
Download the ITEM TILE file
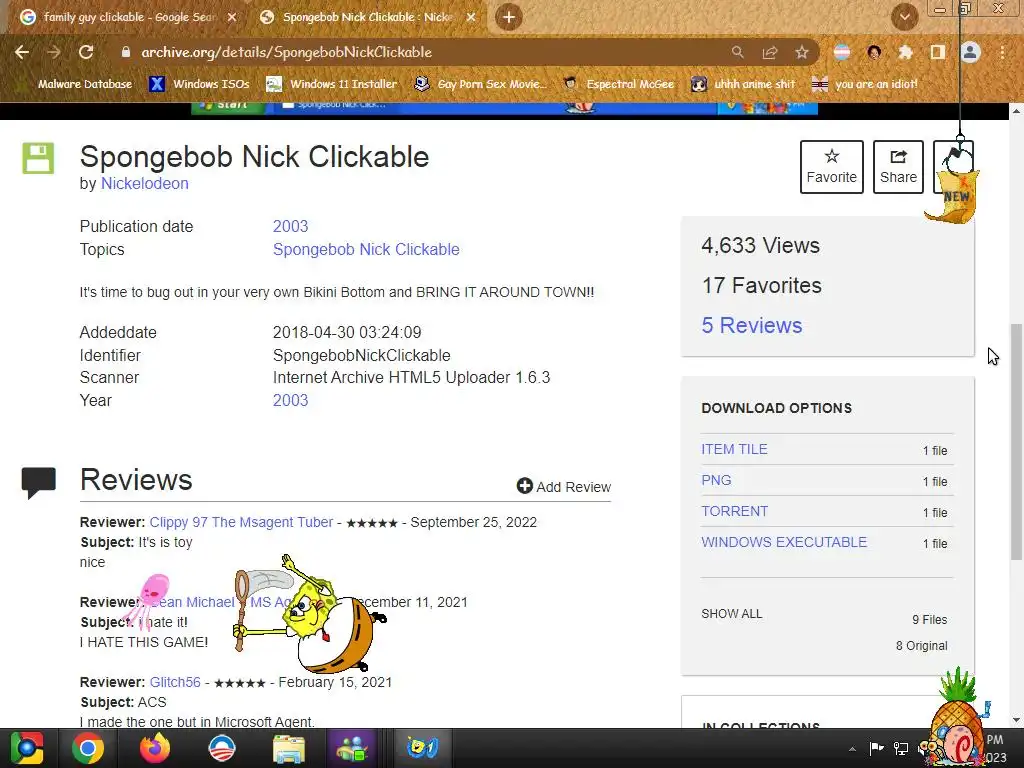coord(734,449)
